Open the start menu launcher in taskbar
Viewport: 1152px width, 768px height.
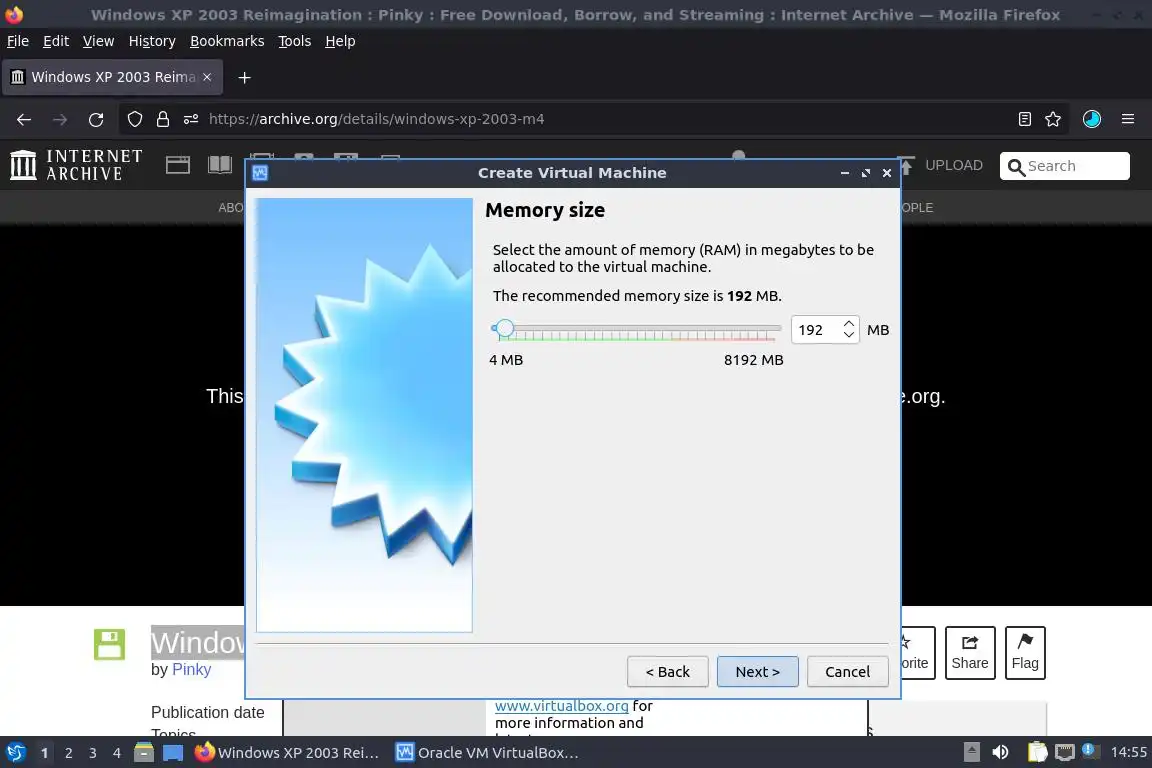(15, 753)
